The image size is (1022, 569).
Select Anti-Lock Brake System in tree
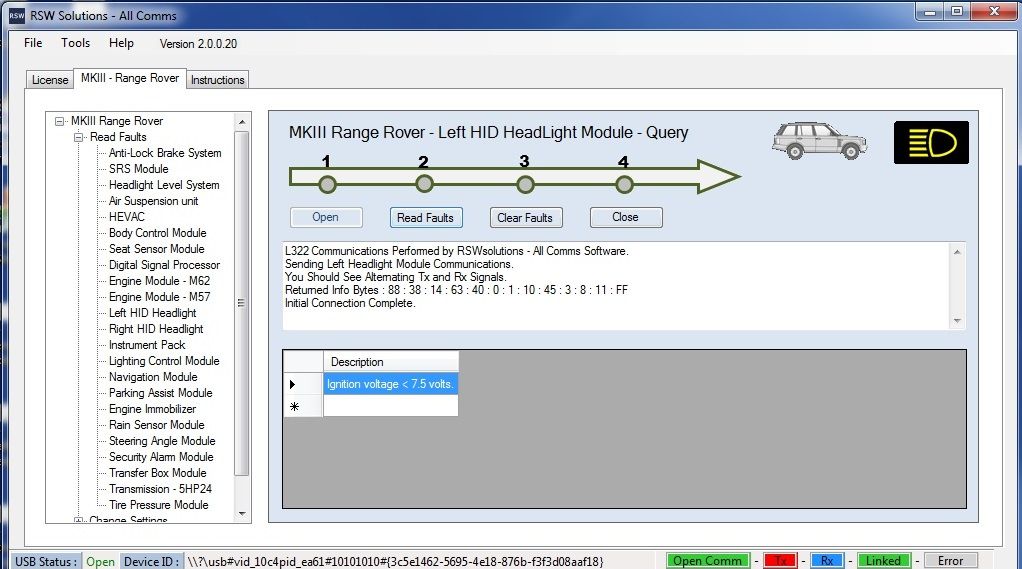tap(165, 153)
